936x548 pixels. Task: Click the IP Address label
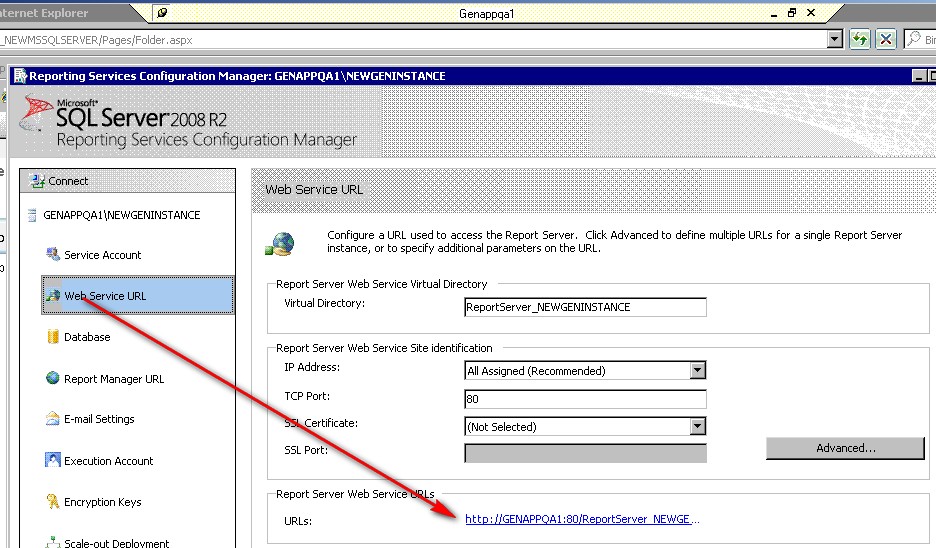click(x=312, y=367)
